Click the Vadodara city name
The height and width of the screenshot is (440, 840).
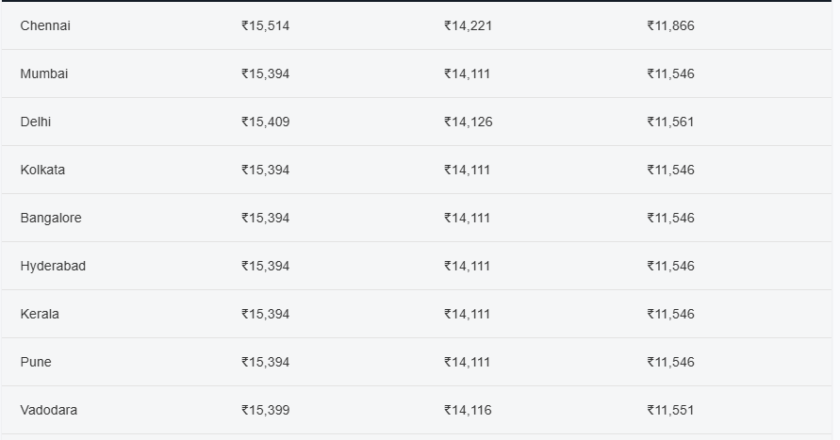coord(47,410)
